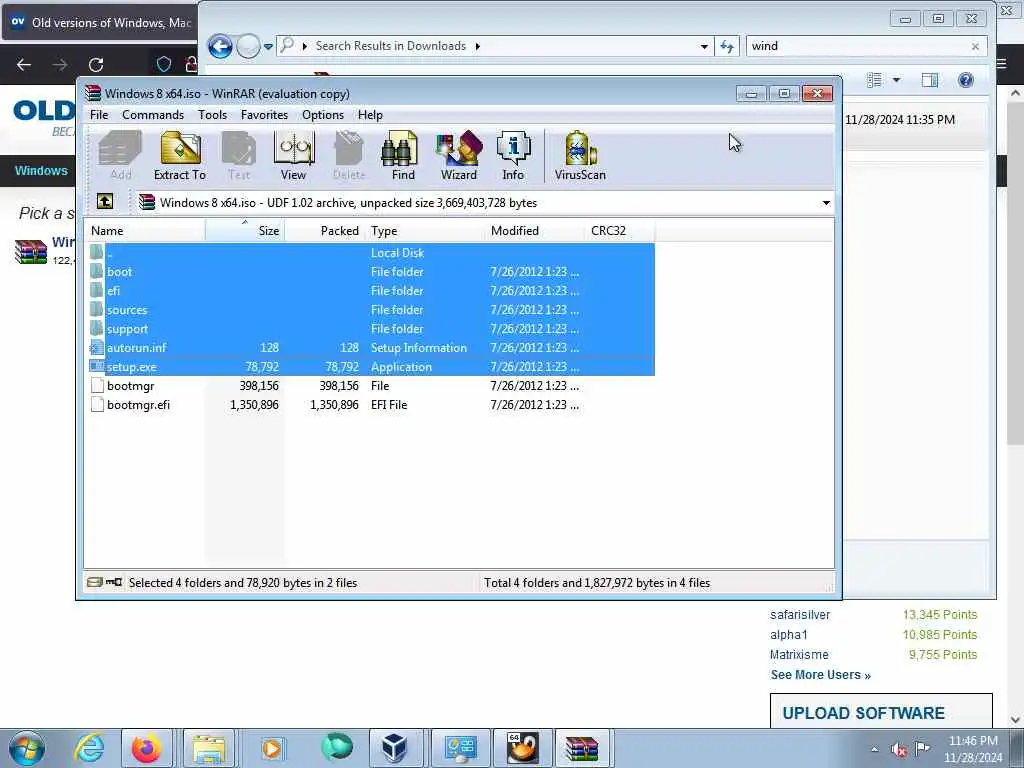1024x768 pixels.
Task: Click Explorer window back arrow button
Action: pos(220,46)
